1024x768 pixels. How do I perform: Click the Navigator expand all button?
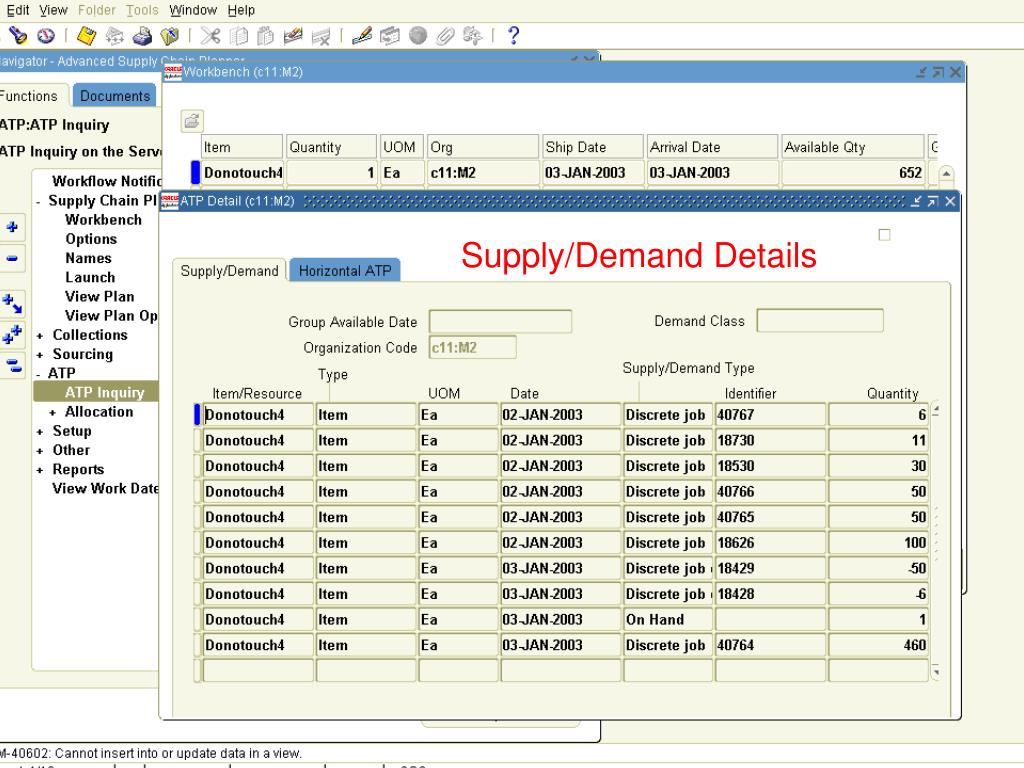[12, 334]
